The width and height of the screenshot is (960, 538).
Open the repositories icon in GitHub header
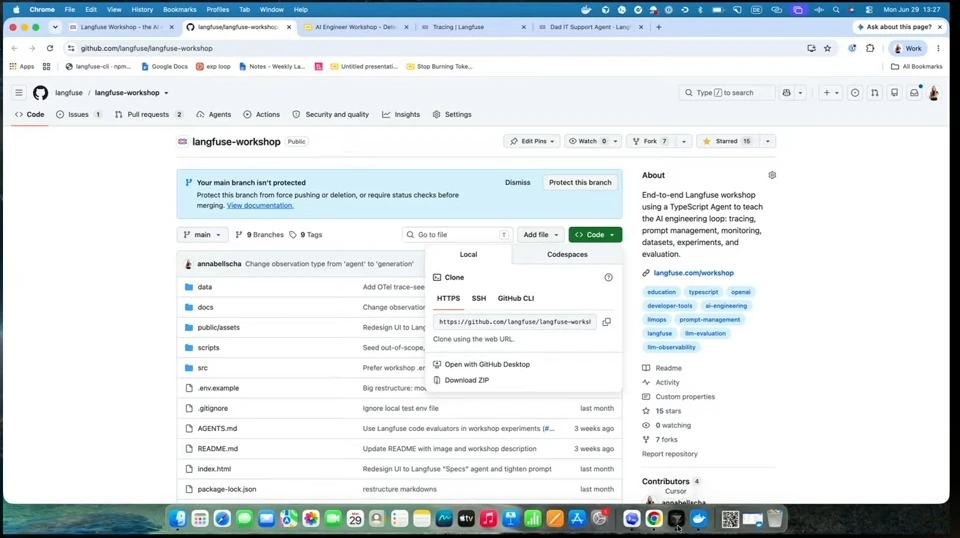(894, 93)
